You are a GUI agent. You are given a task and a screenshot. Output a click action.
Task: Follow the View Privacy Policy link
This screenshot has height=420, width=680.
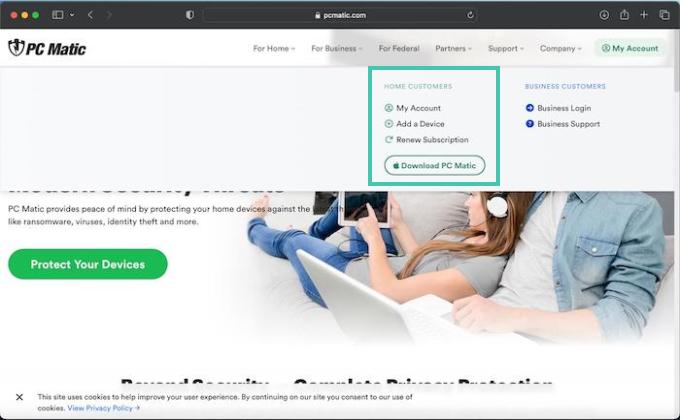(103, 408)
